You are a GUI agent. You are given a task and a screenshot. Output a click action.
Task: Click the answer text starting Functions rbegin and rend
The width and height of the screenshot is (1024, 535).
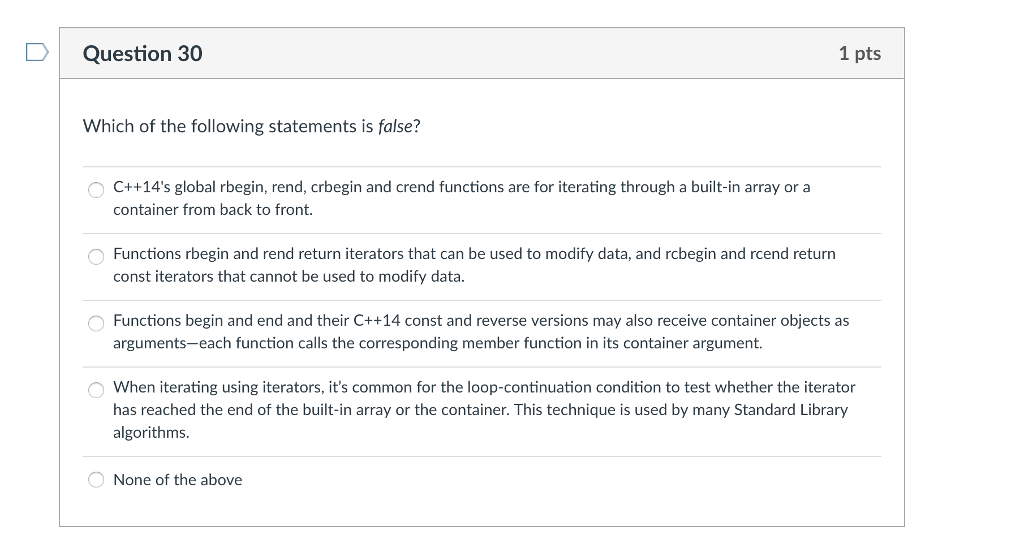click(x=474, y=265)
